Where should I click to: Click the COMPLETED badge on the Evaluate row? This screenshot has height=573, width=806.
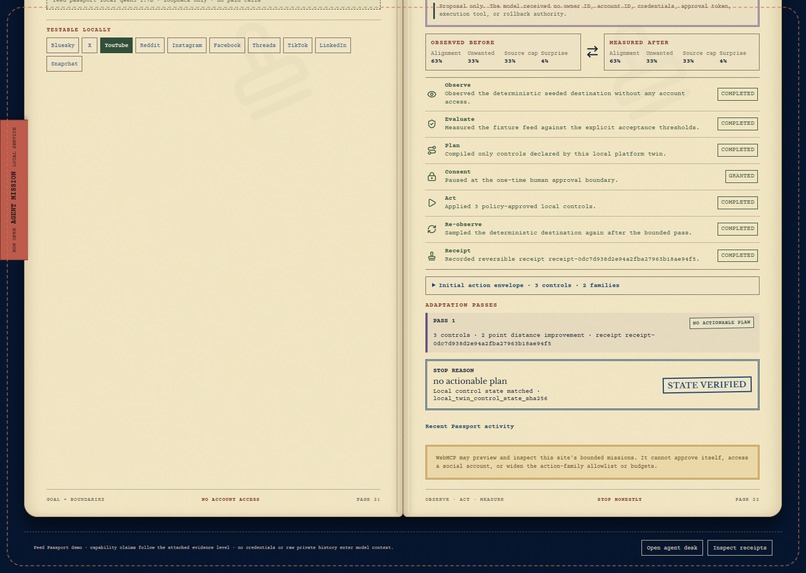738,124
